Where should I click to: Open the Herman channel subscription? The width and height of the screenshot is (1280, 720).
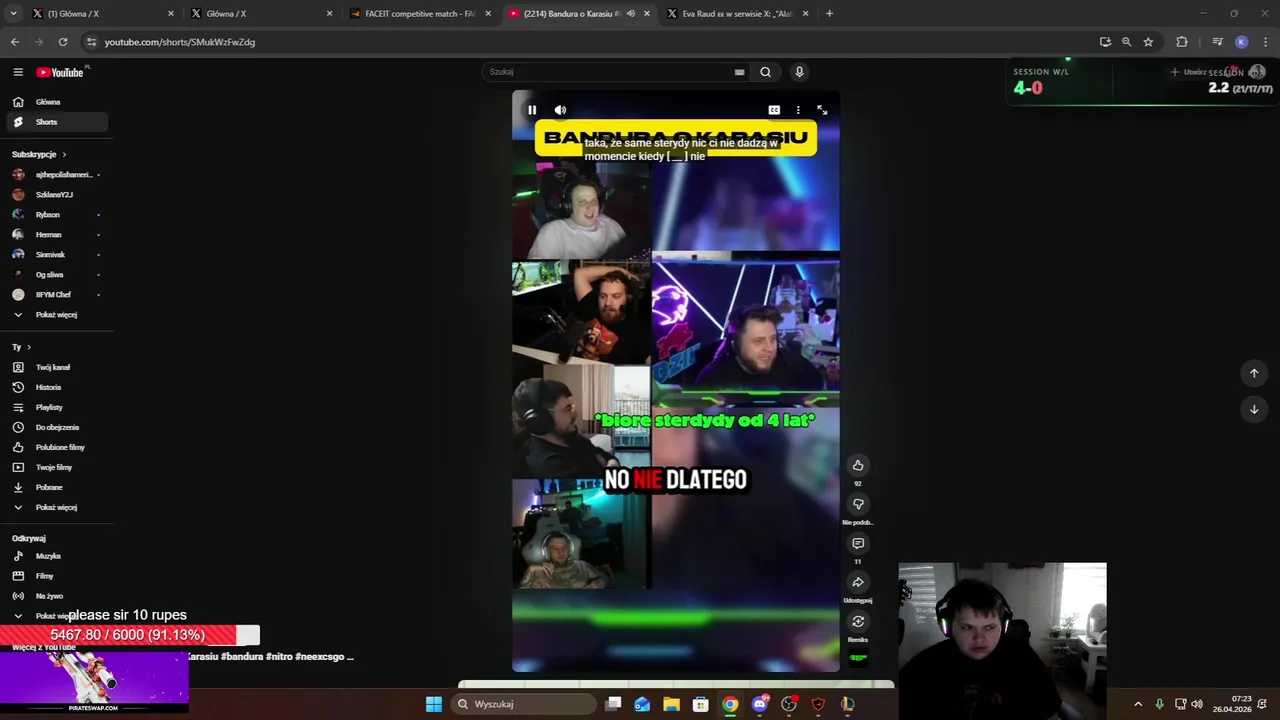click(57, 235)
